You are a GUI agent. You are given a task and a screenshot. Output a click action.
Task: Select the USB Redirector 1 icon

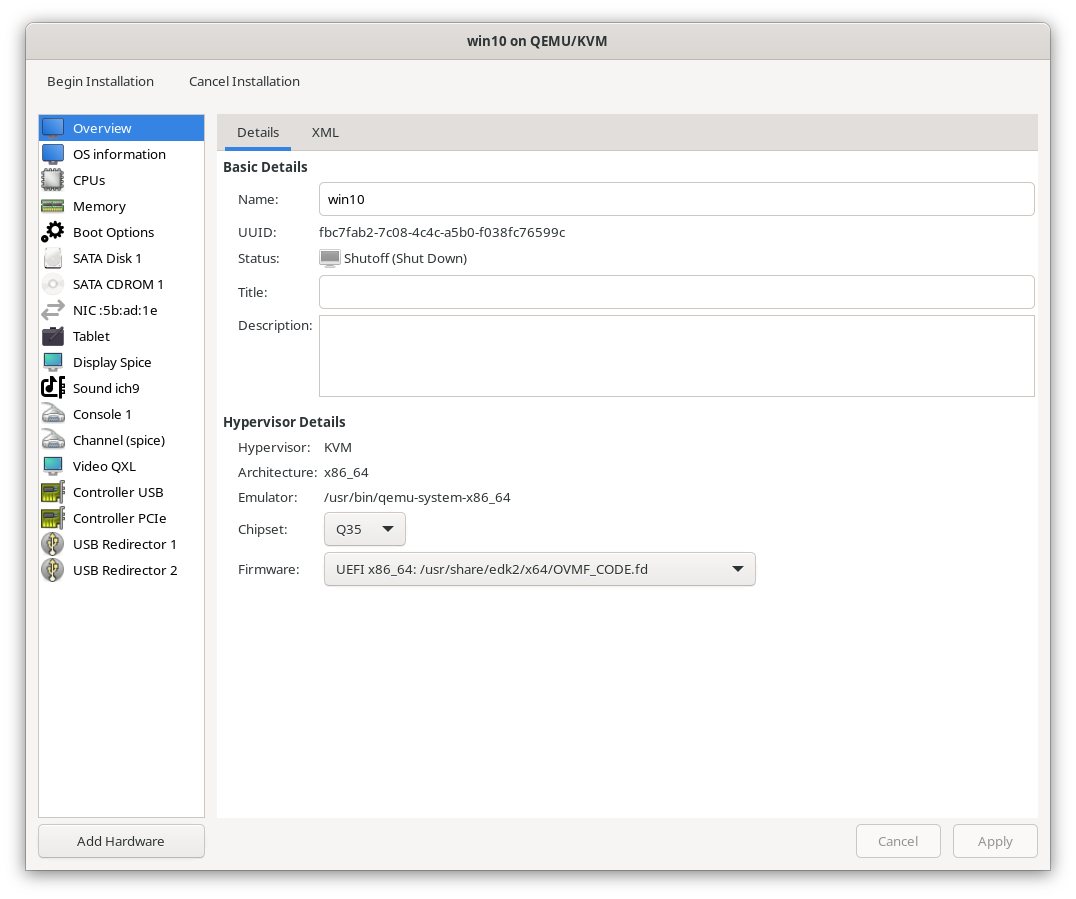click(53, 544)
